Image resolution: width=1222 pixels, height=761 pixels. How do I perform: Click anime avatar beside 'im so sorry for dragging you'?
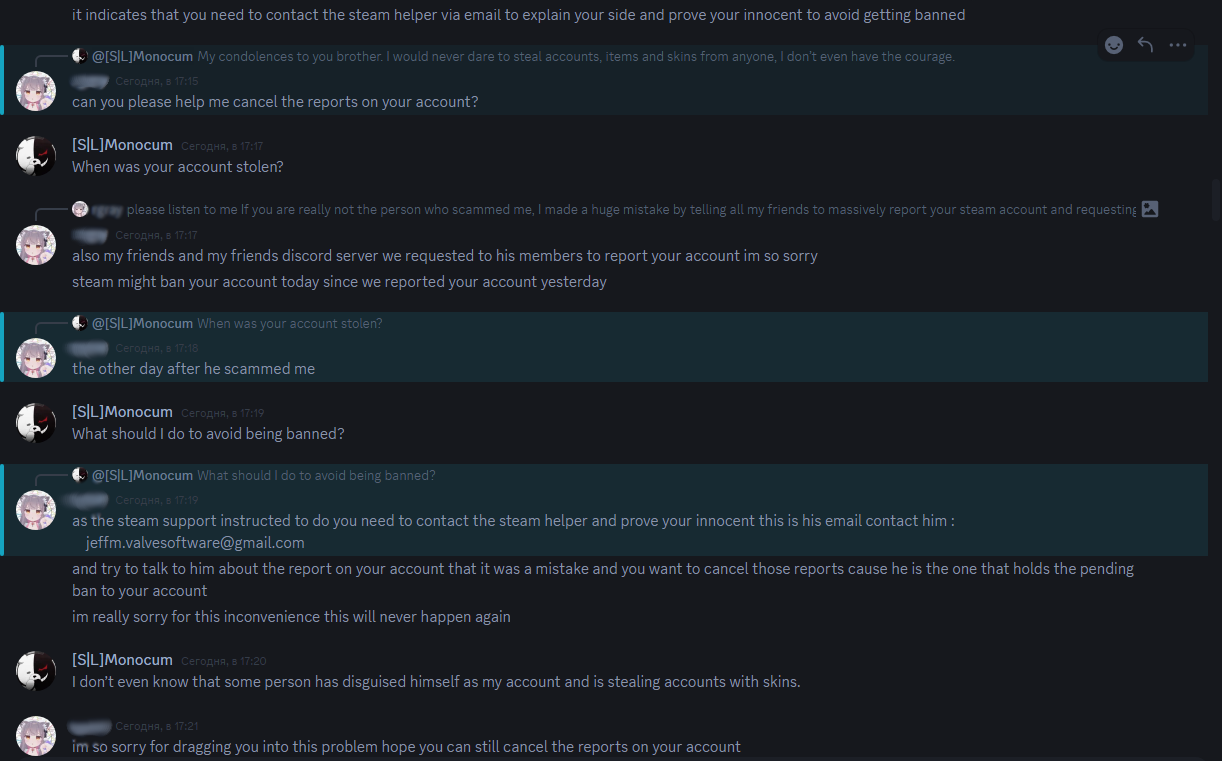coord(36,736)
